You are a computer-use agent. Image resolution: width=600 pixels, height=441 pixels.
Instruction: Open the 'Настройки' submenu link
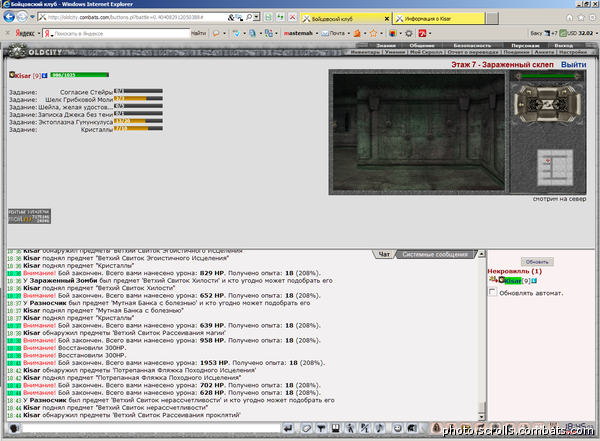point(573,52)
